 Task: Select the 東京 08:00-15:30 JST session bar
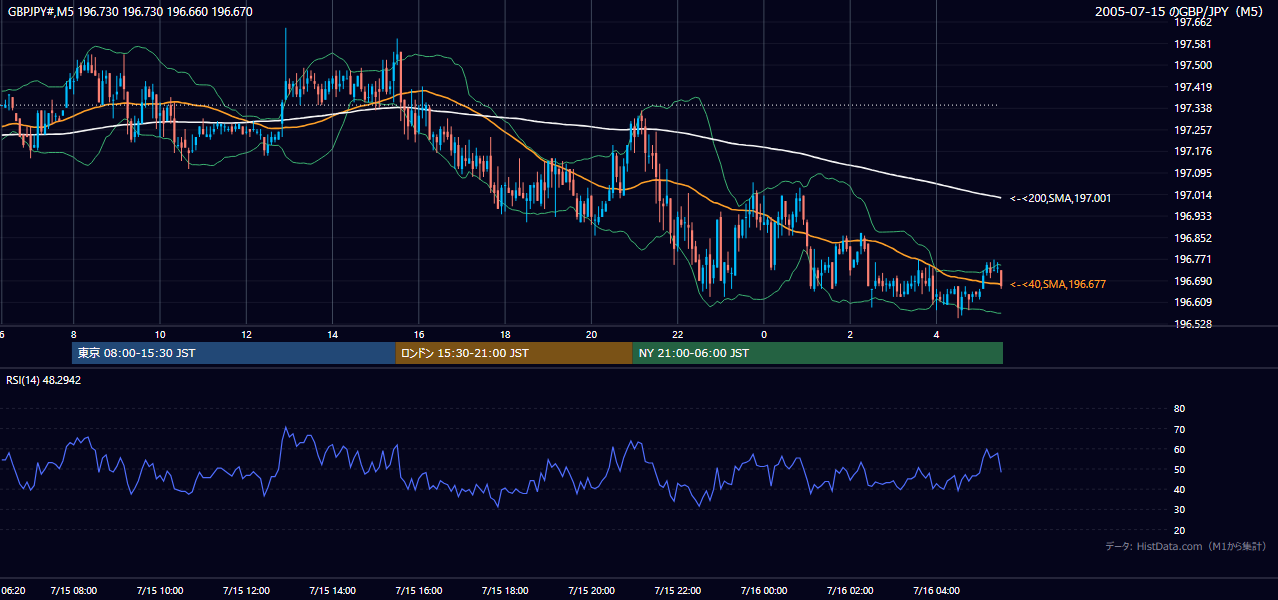pyautogui.click(x=234, y=353)
